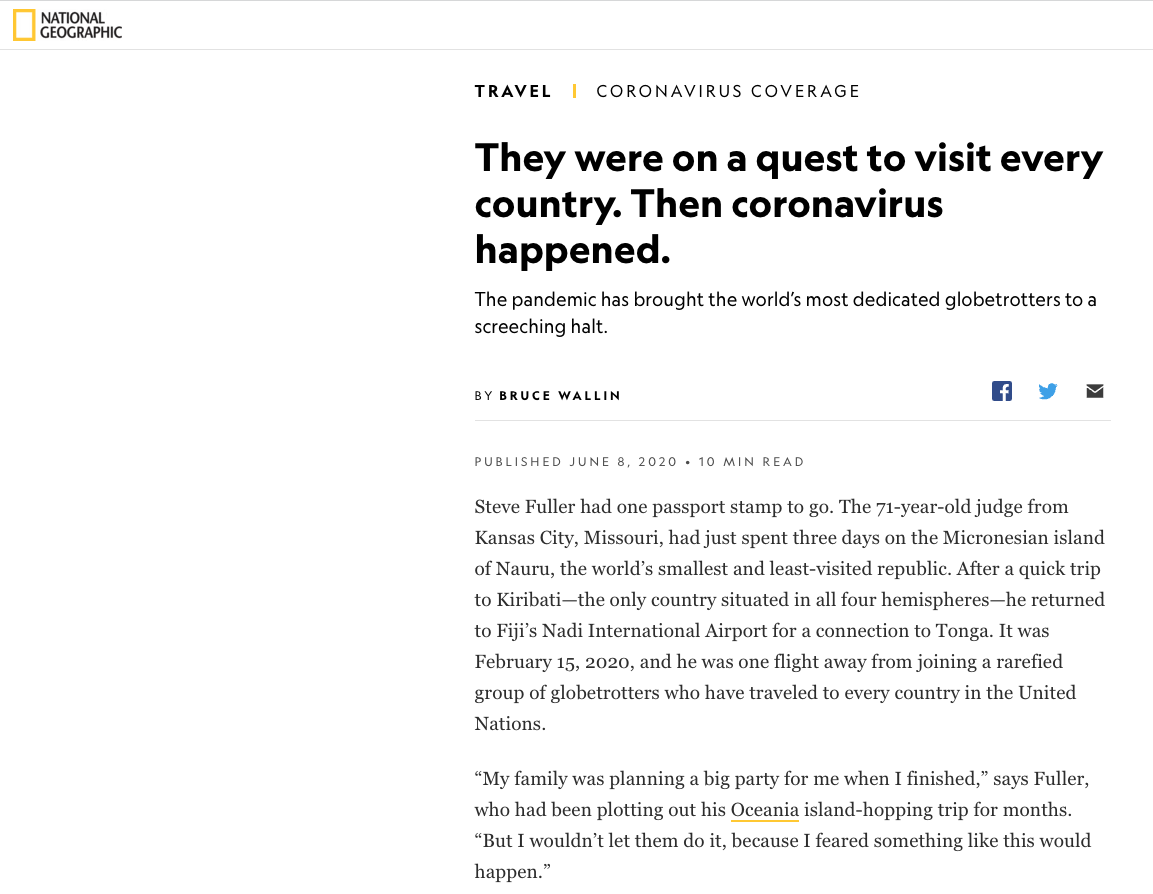Image resolution: width=1153 pixels, height=894 pixels.
Task: Open author Bruce Wallin's page
Action: pyautogui.click(x=560, y=396)
